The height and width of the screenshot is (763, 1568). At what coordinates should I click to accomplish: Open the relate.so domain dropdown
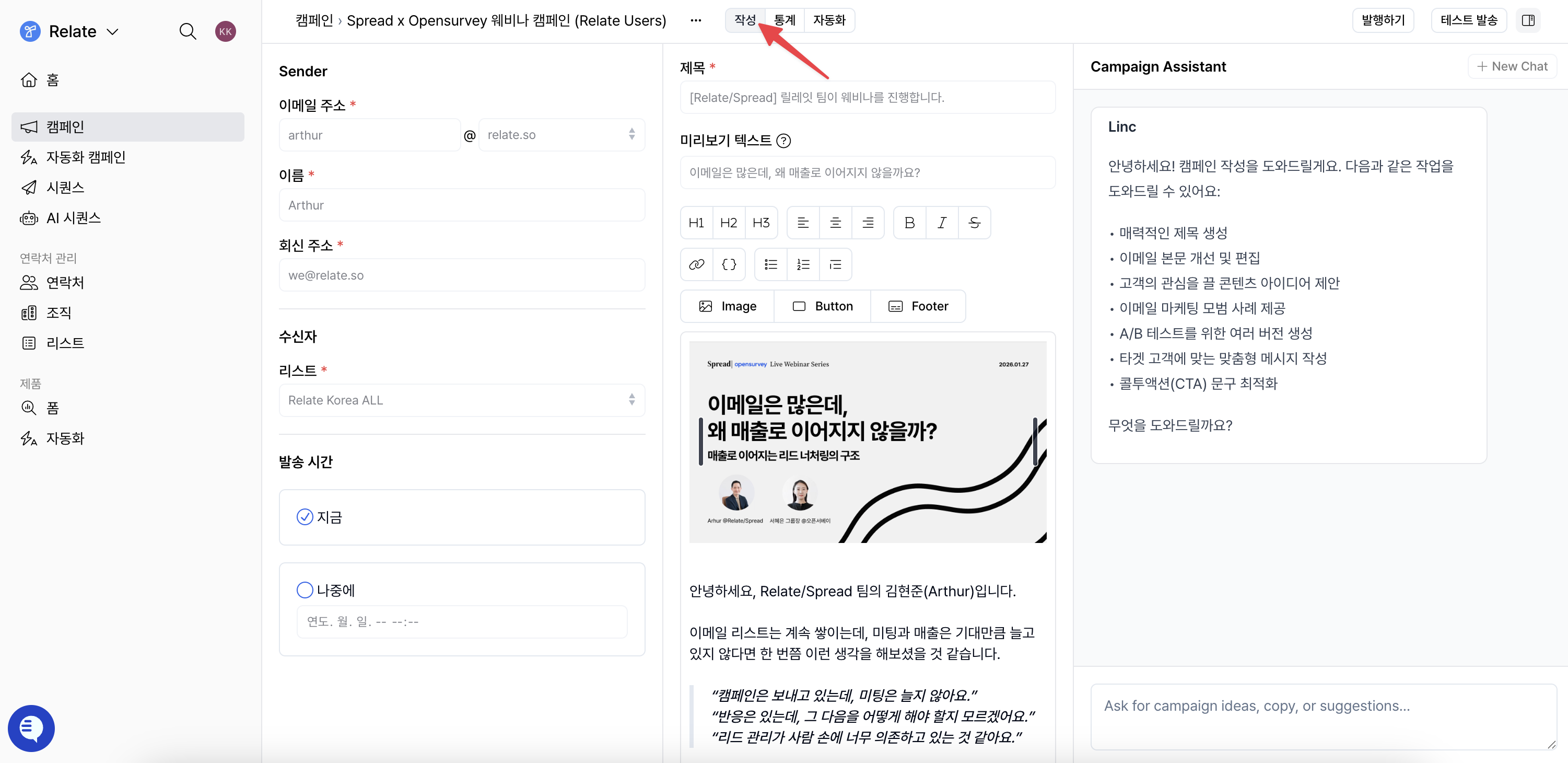tap(560, 135)
